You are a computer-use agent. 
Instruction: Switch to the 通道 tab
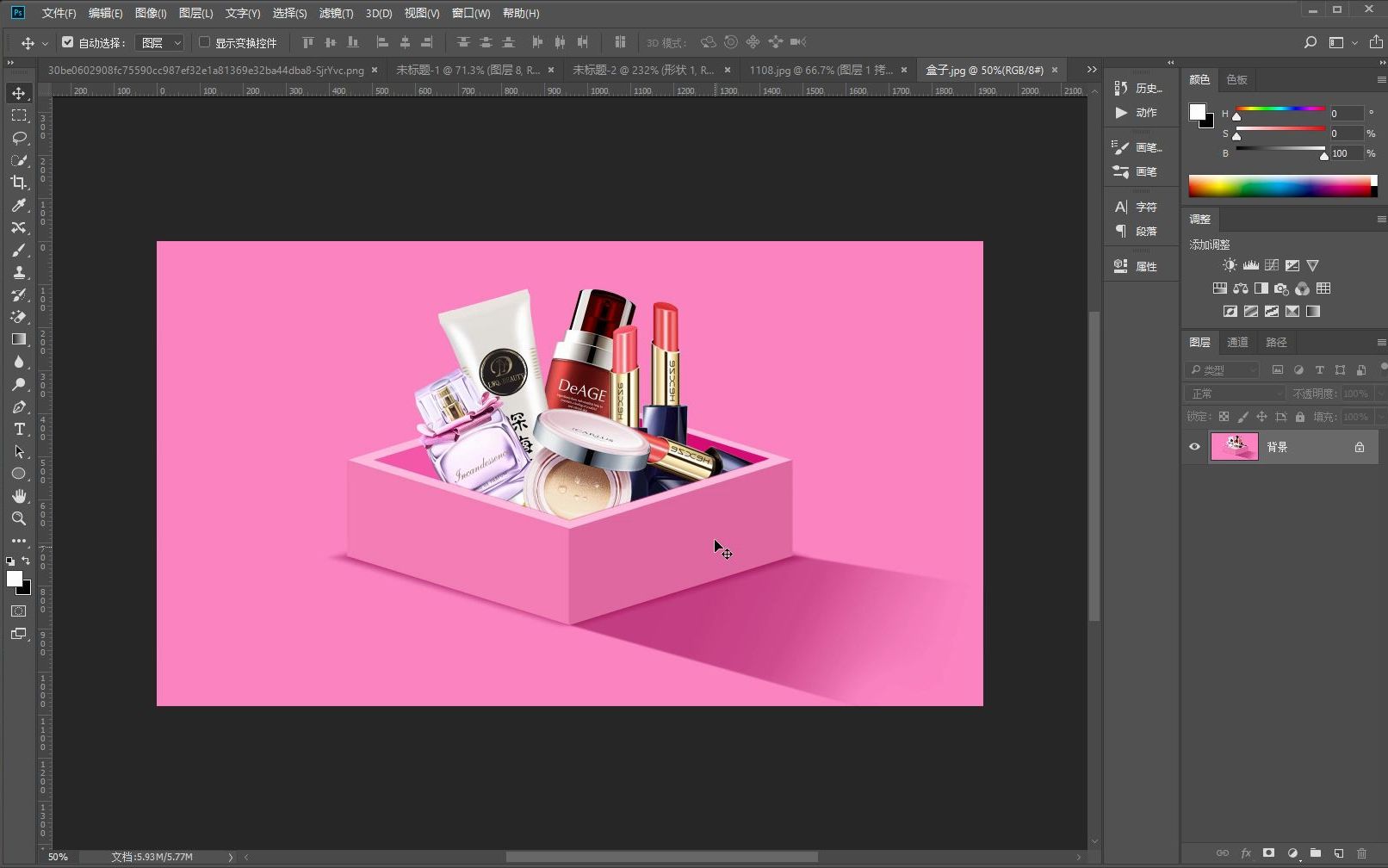1237,342
